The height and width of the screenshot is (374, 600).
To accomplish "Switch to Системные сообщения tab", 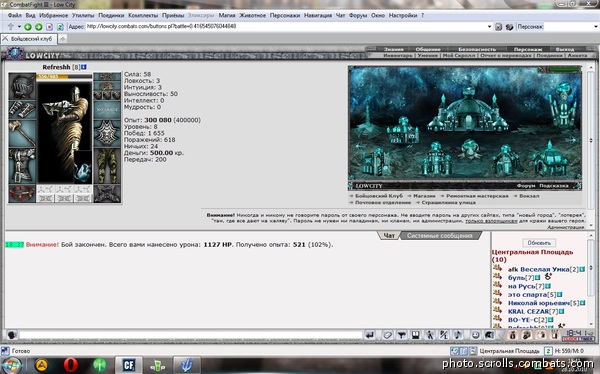I will pos(440,235).
